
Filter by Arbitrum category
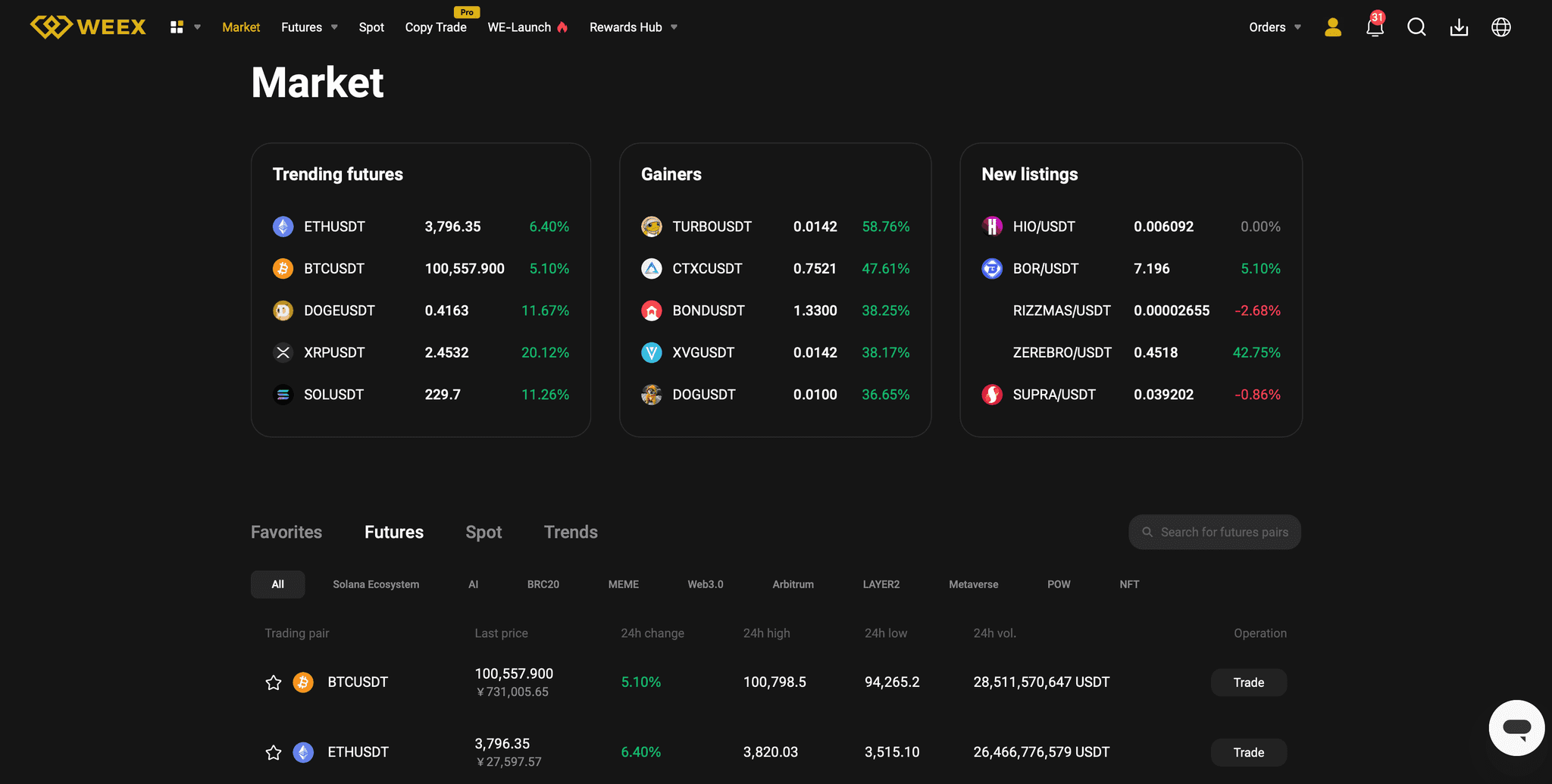793,584
